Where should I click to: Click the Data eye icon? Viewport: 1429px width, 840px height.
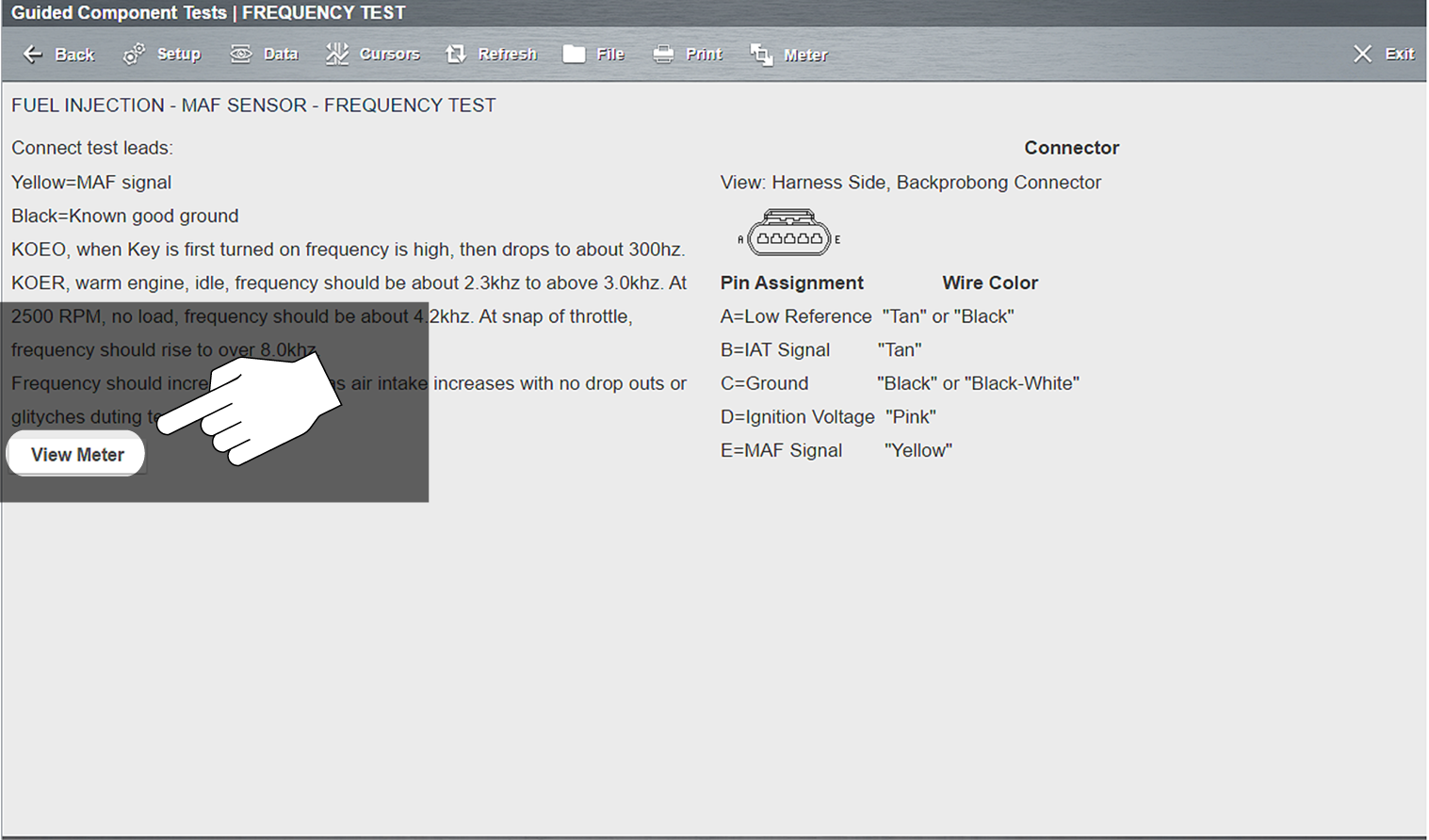(241, 55)
